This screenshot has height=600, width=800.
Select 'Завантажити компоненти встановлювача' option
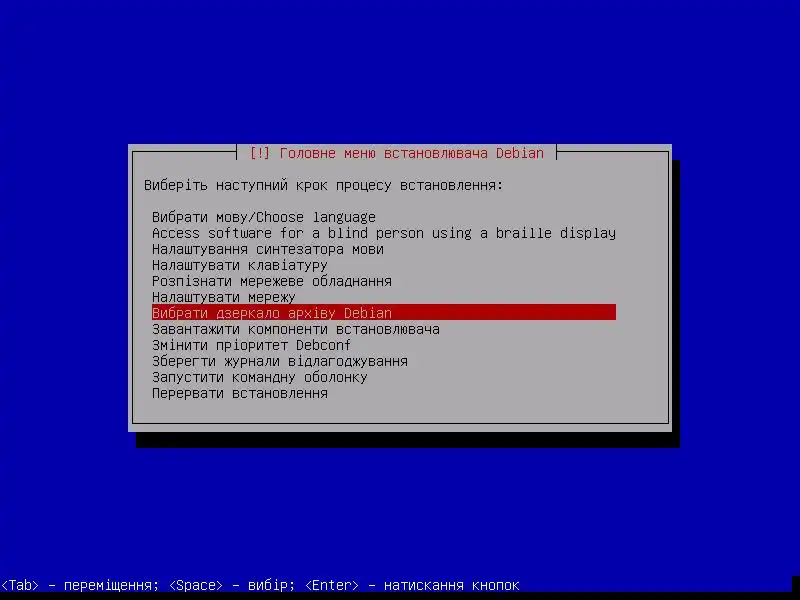click(384, 329)
